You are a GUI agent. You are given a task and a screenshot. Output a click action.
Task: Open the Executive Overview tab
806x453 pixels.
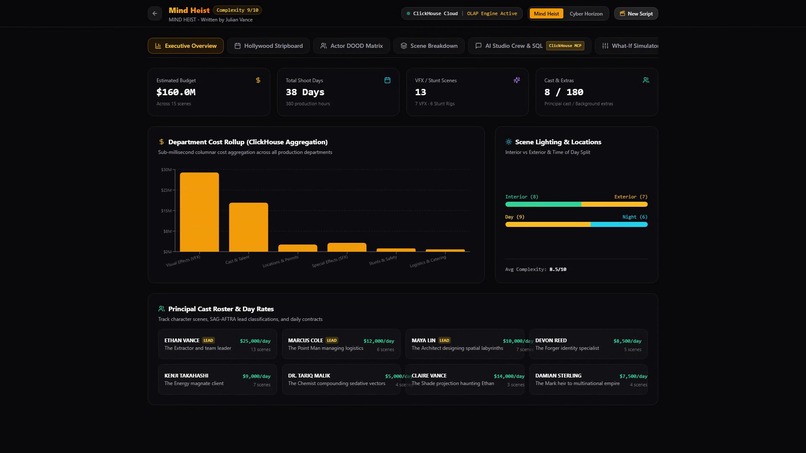click(x=186, y=46)
